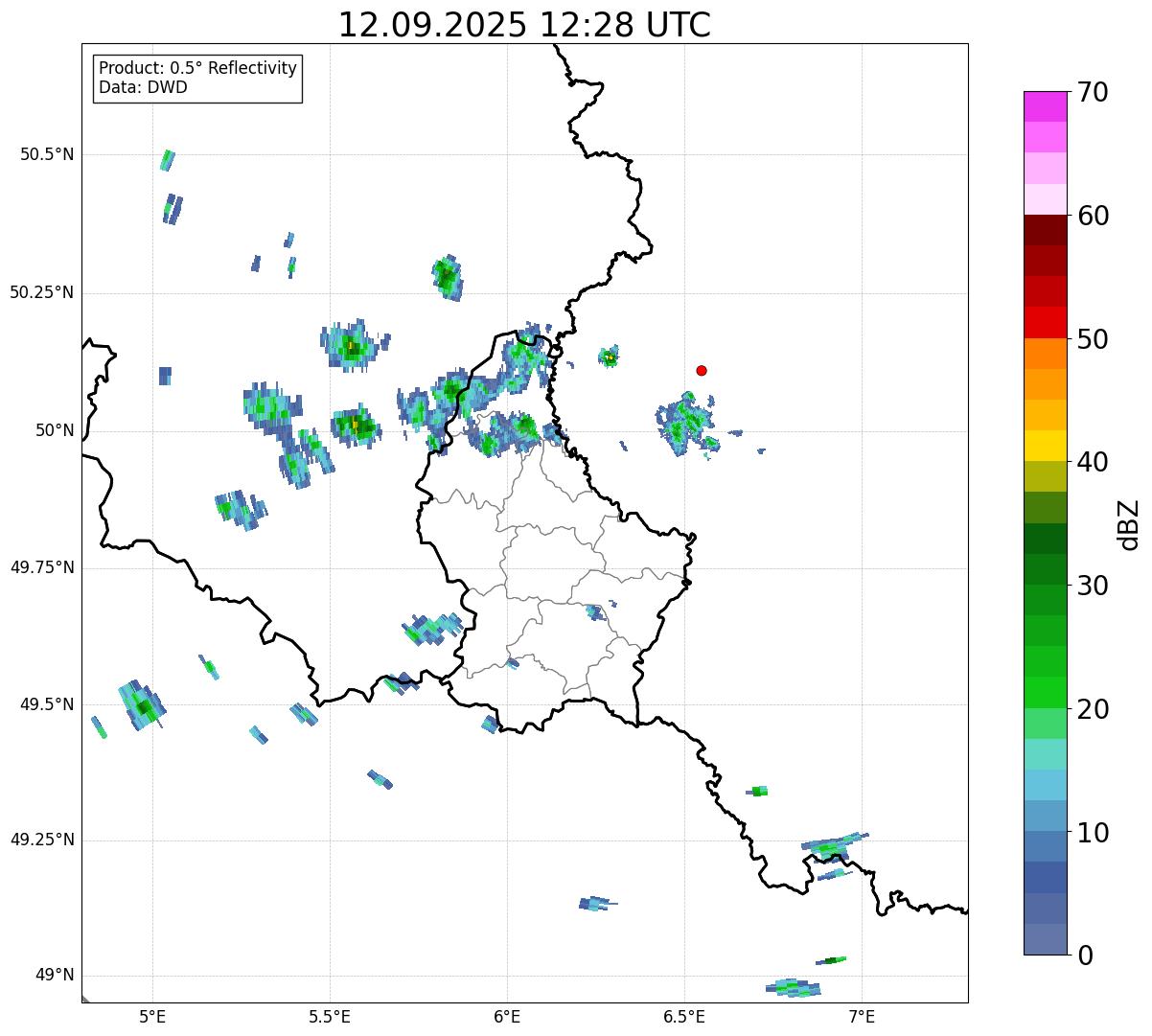Click the 50°N latitude tick label
Screen dimensions: 1152x1036
pyautogui.click(x=55, y=430)
